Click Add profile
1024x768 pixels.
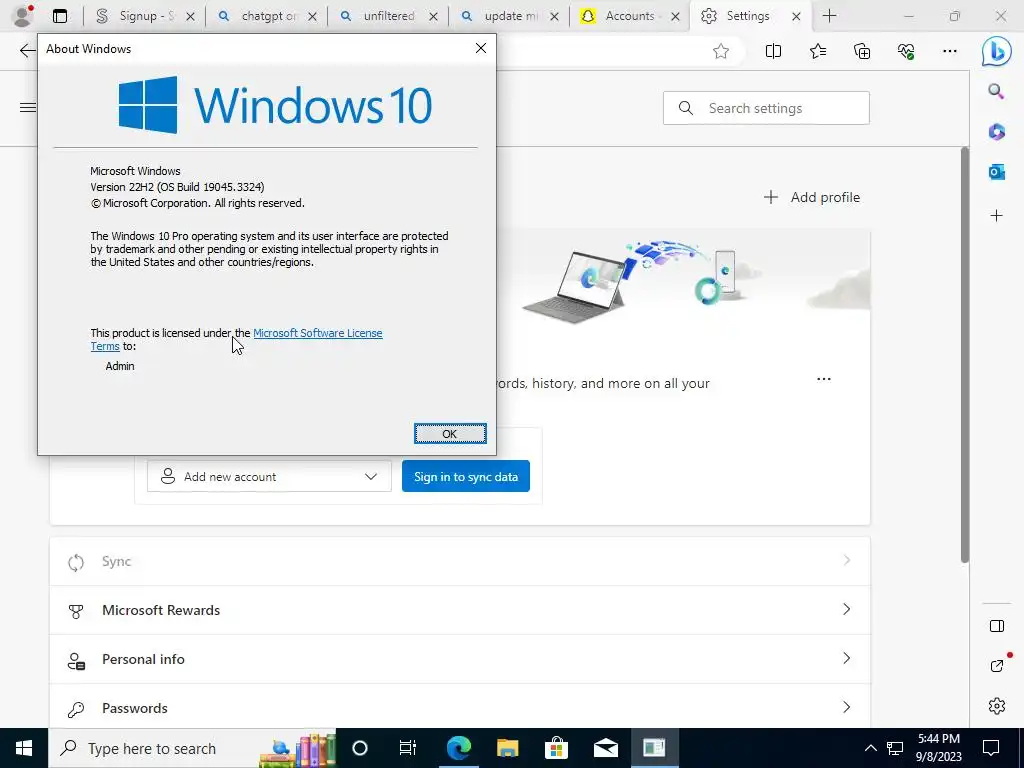tap(812, 197)
